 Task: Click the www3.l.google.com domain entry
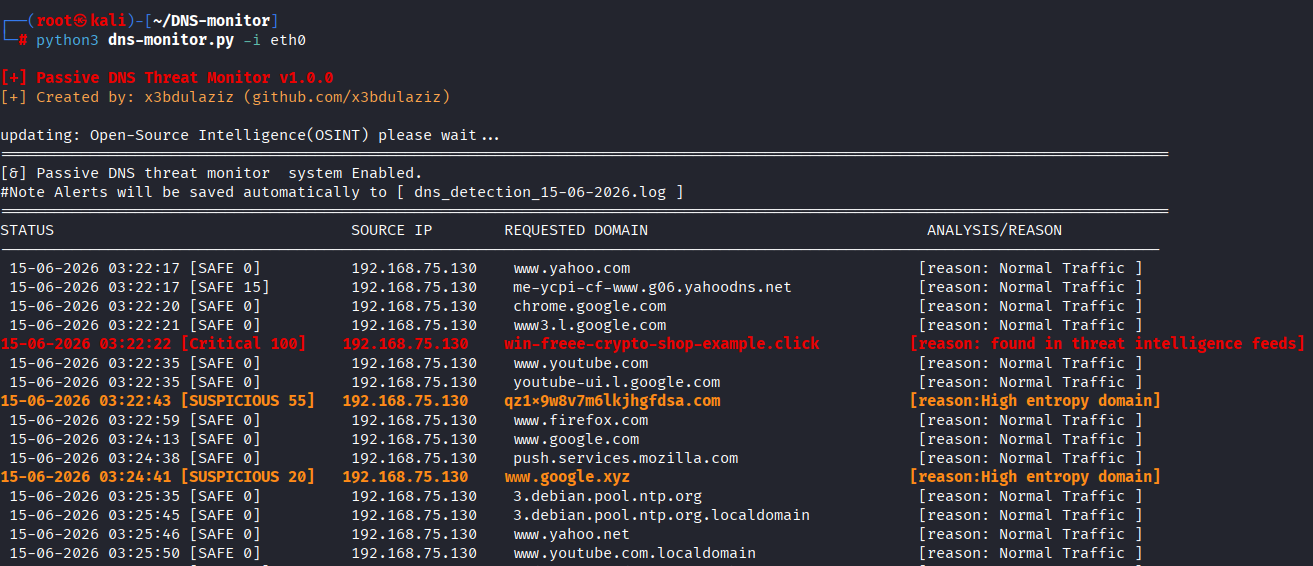(x=590, y=325)
